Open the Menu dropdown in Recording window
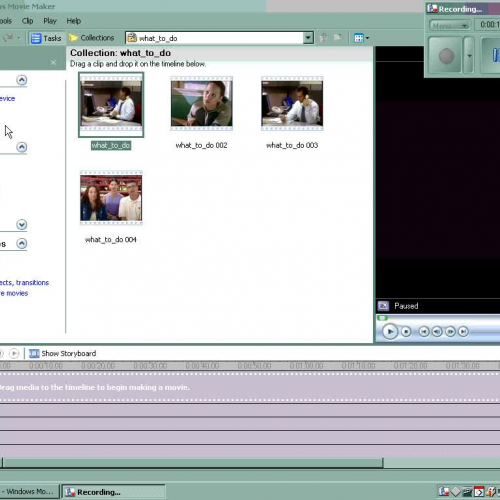The height and width of the screenshot is (500, 500). pyautogui.click(x=449, y=26)
